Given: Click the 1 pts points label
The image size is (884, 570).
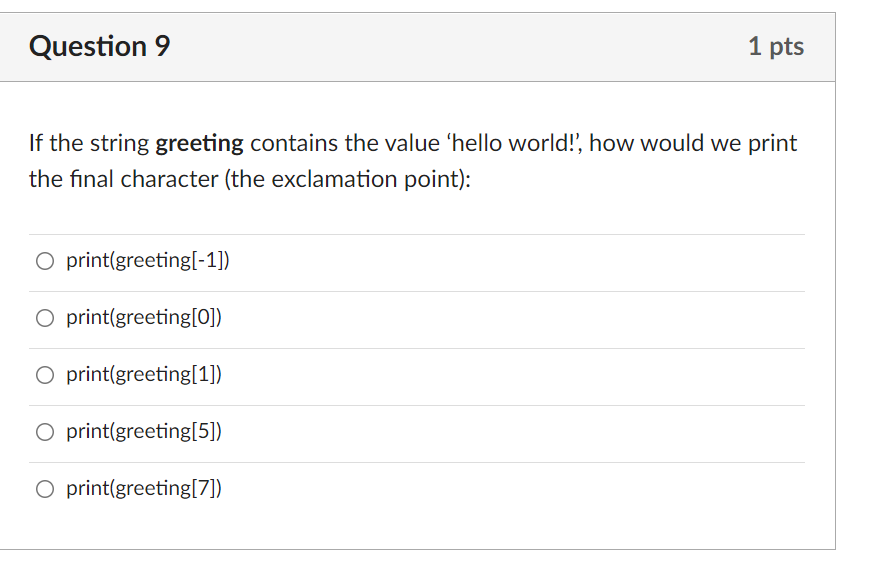Looking at the screenshot, I should (775, 47).
